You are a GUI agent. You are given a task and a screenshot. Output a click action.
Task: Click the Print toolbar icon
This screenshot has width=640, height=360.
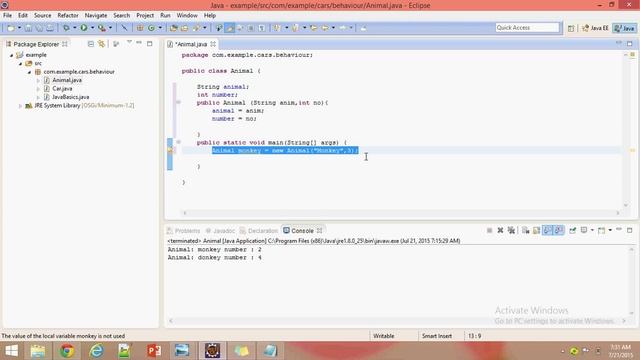tap(50, 28)
